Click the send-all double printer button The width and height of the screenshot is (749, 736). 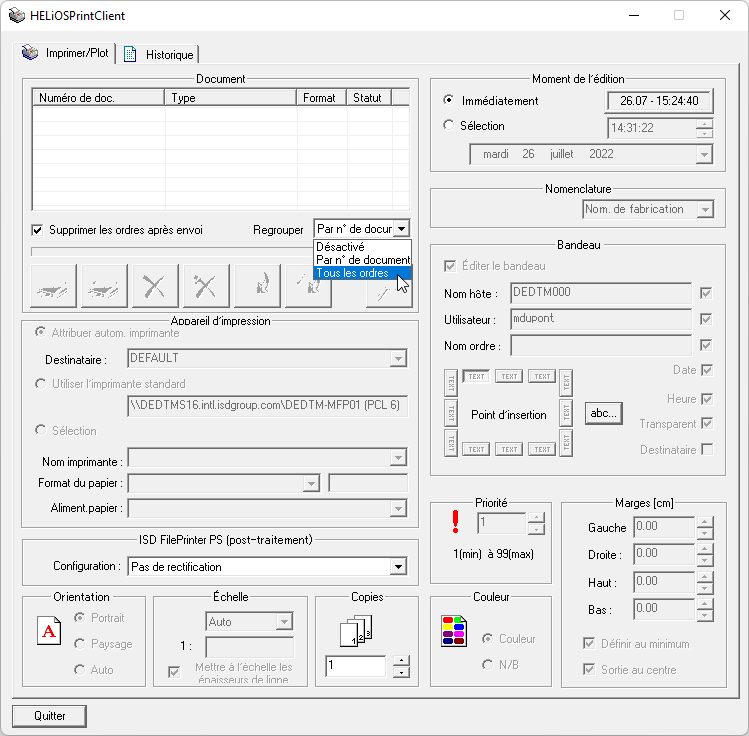[x=104, y=286]
